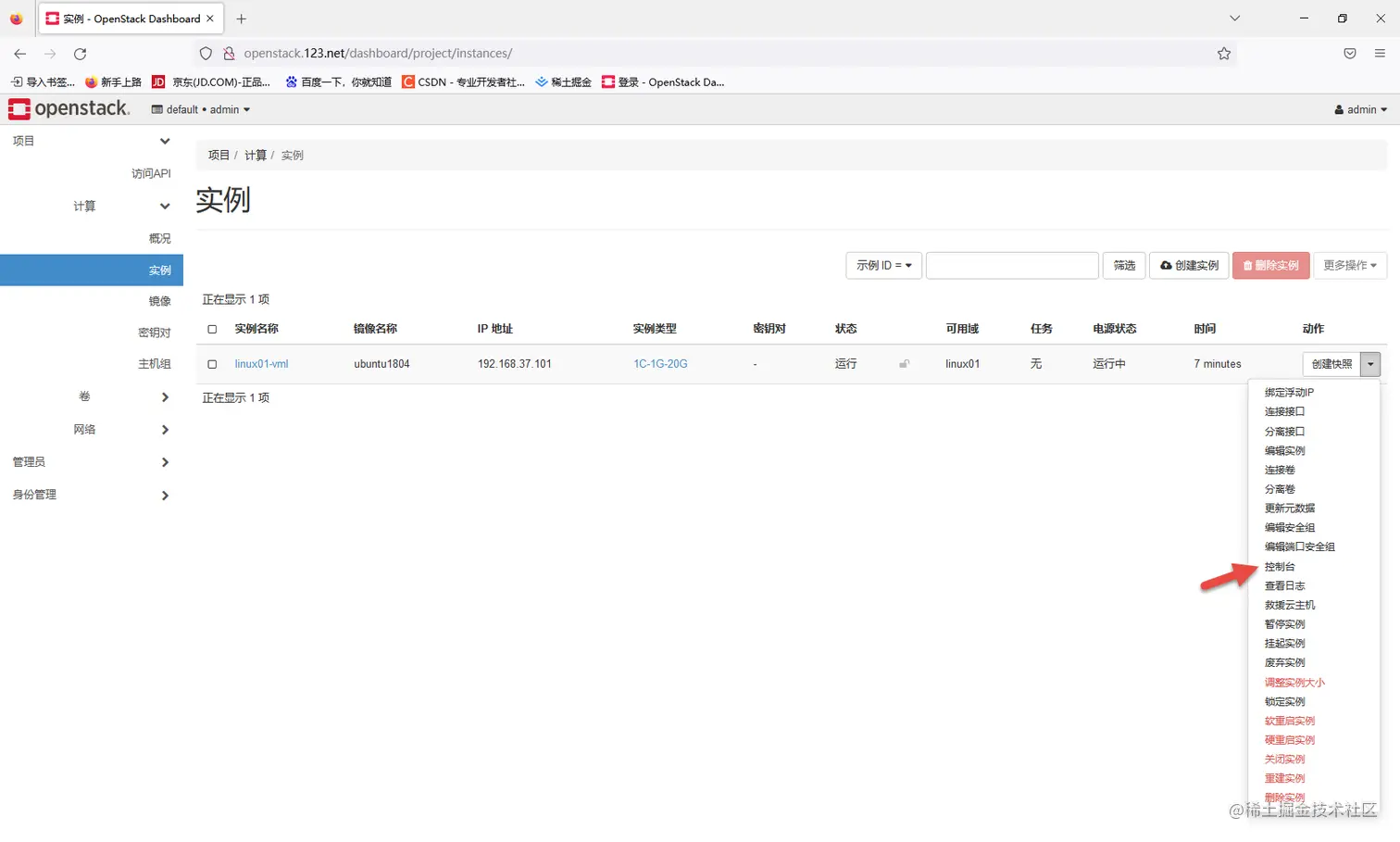Choose 暂停实例 from the actions menu
Screen dimensions: 1400x842
(x=1284, y=624)
